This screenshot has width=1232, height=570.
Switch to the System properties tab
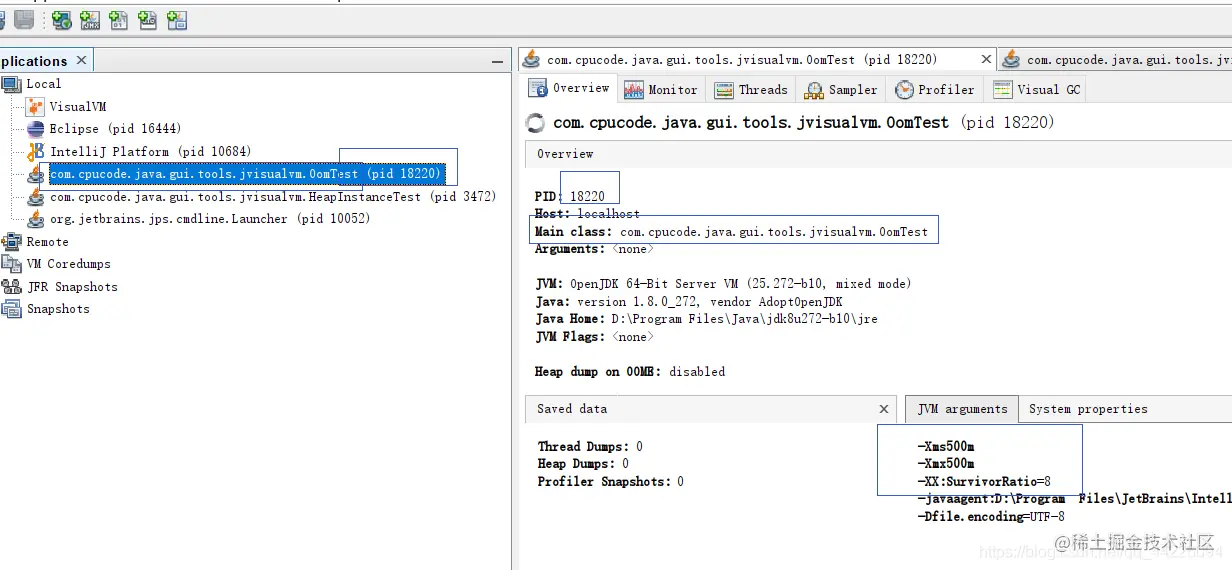pyautogui.click(x=1088, y=409)
